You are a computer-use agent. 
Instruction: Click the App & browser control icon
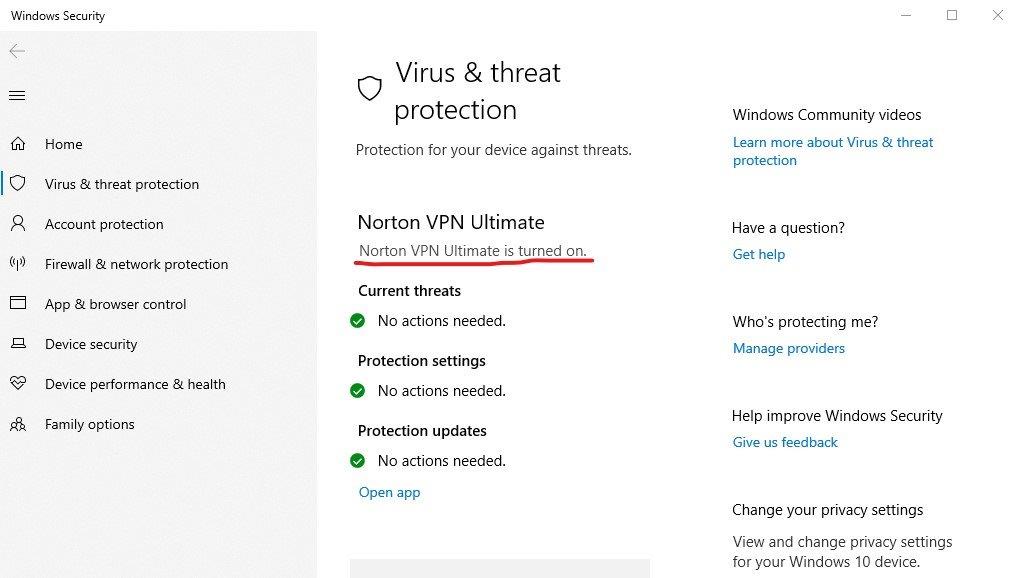(18, 304)
